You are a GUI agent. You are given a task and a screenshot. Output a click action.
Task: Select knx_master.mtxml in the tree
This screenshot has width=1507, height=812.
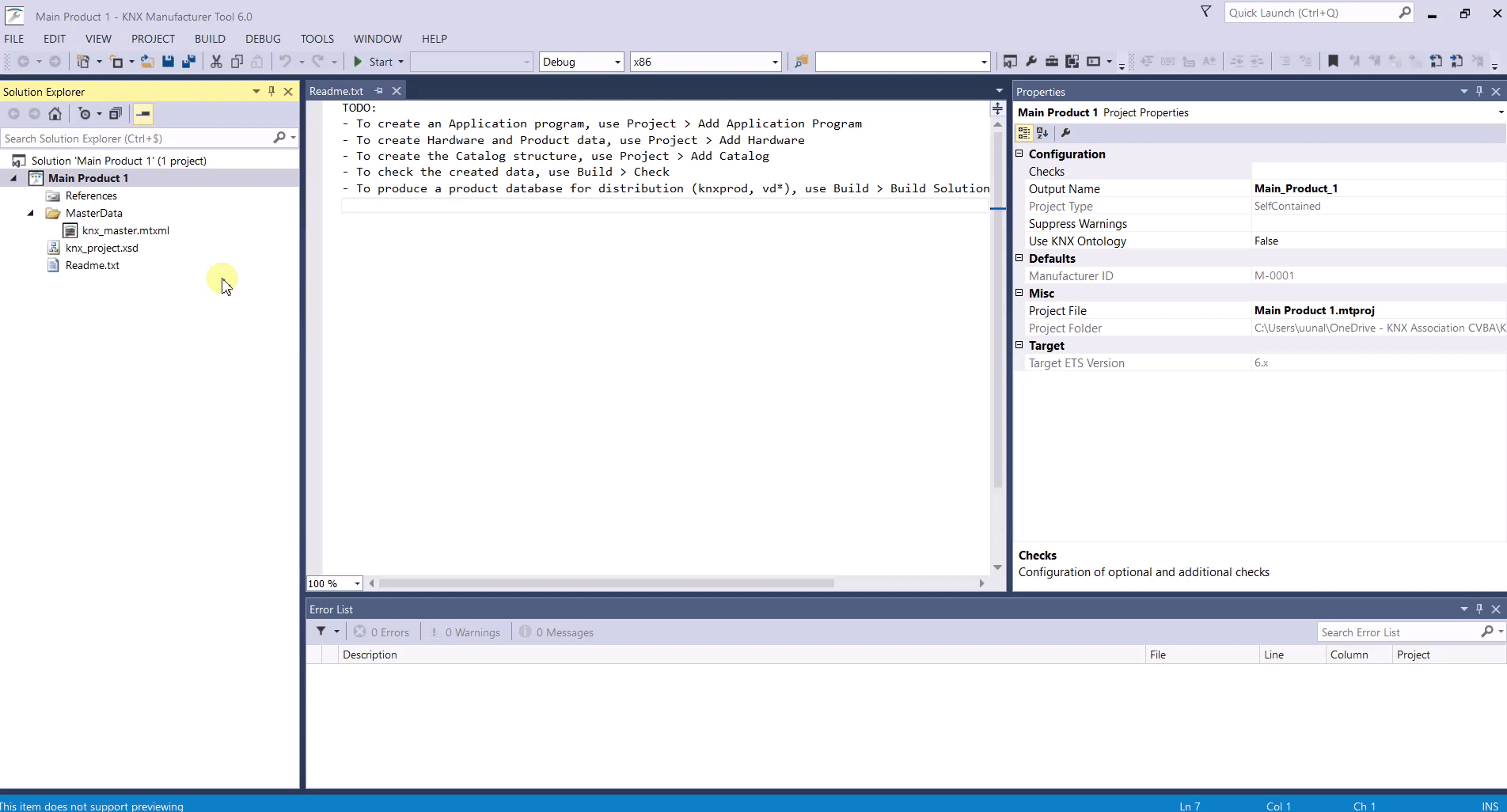pyautogui.click(x=126, y=230)
